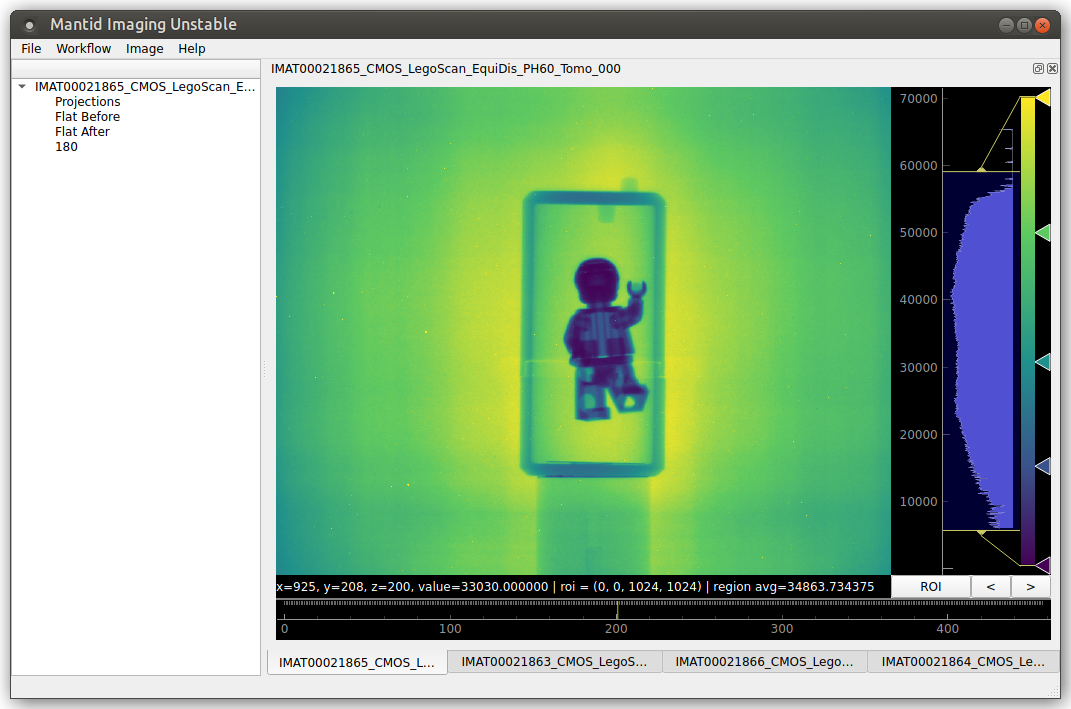Float the image dock panel
Image resolution: width=1071 pixels, height=709 pixels.
[x=1038, y=68]
